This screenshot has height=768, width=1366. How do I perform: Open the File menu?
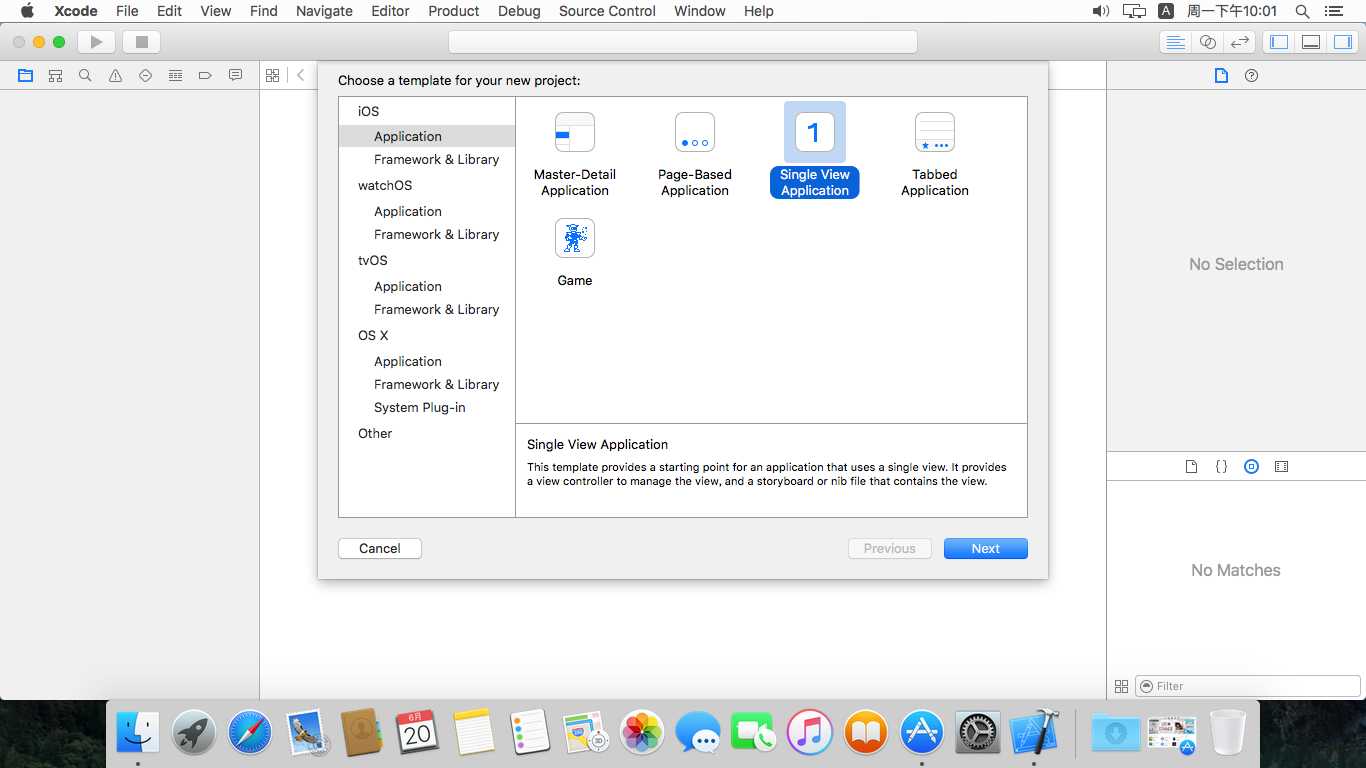click(127, 11)
